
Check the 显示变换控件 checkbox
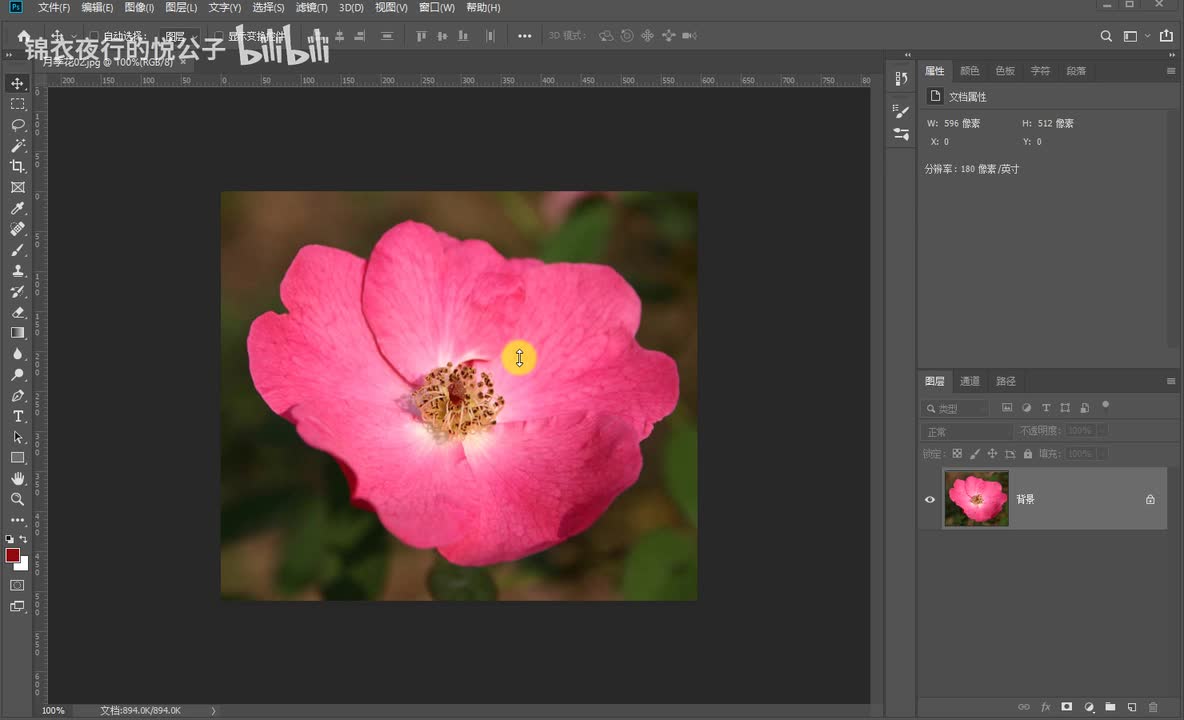219,36
